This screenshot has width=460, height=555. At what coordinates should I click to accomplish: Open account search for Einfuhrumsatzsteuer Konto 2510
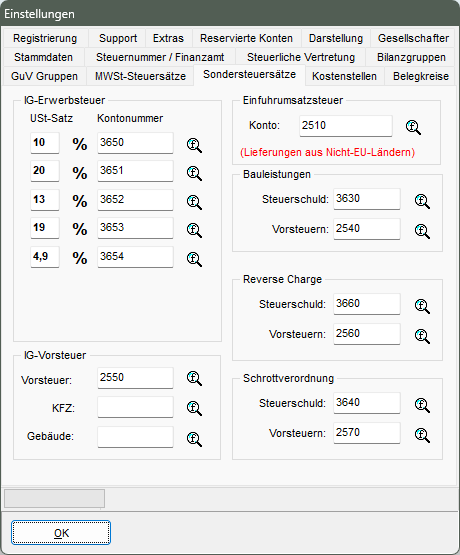tap(413, 127)
